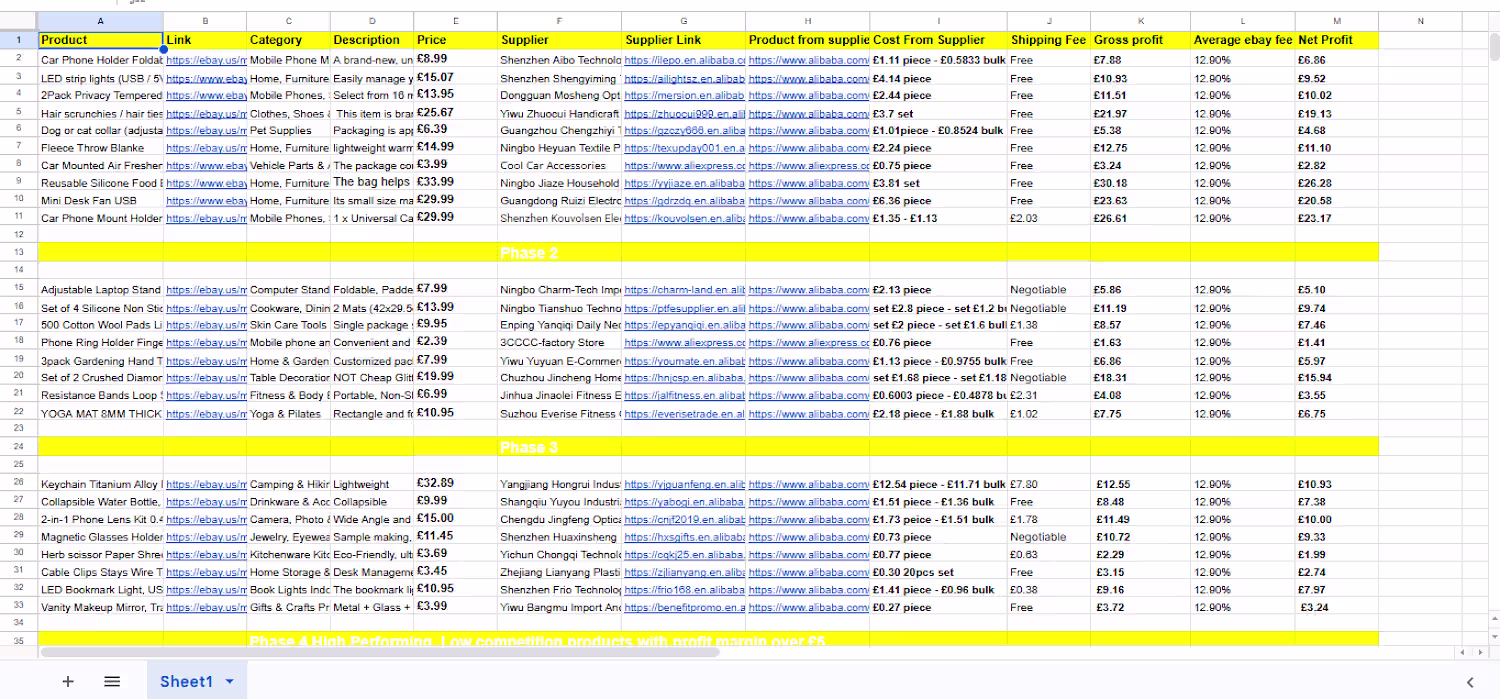Open the frio168.en.alibaba supplier link

(x=685, y=590)
